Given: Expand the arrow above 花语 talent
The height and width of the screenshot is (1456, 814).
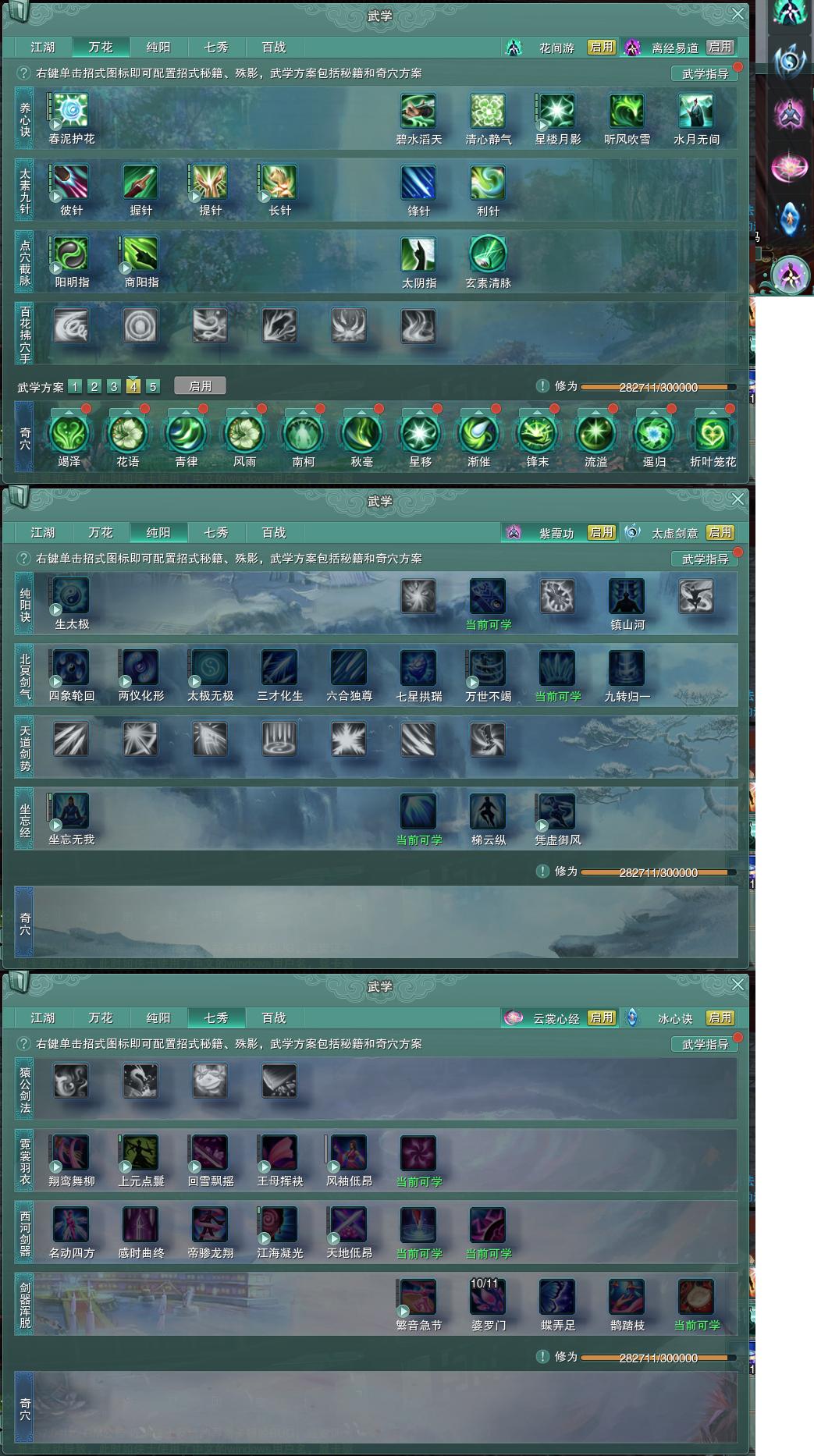Looking at the screenshot, I should coord(127,412).
